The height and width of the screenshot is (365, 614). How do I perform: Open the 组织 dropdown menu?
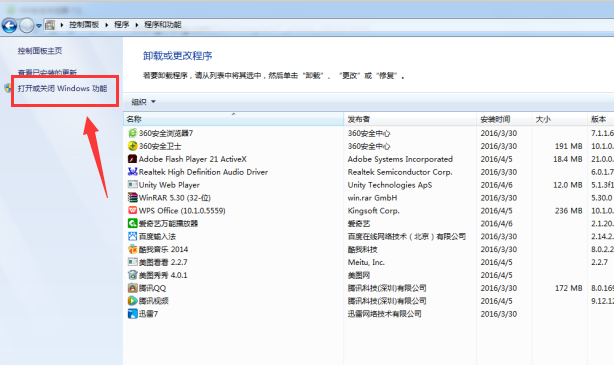[x=143, y=102]
